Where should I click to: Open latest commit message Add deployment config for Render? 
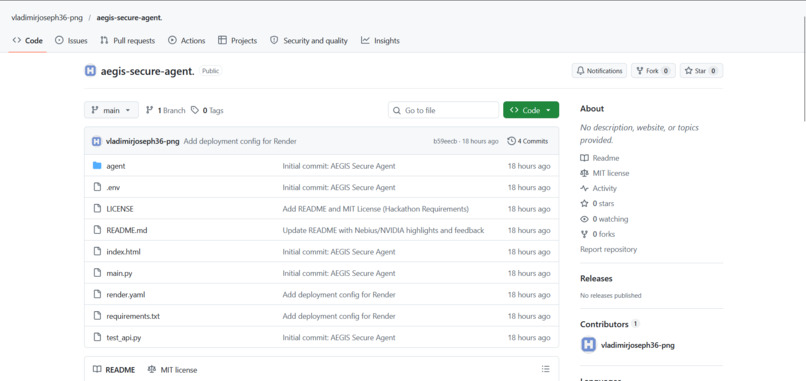(x=240, y=141)
